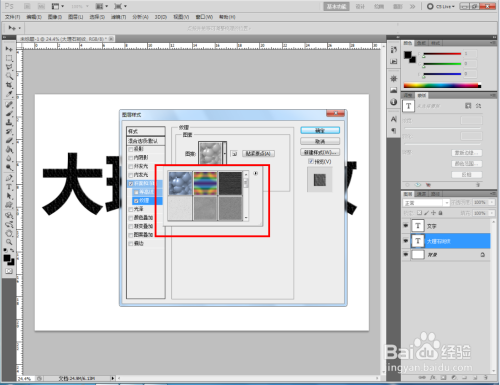500x385 pixels.
Task: Select the History Brush tool
Action: click(x=9, y=131)
